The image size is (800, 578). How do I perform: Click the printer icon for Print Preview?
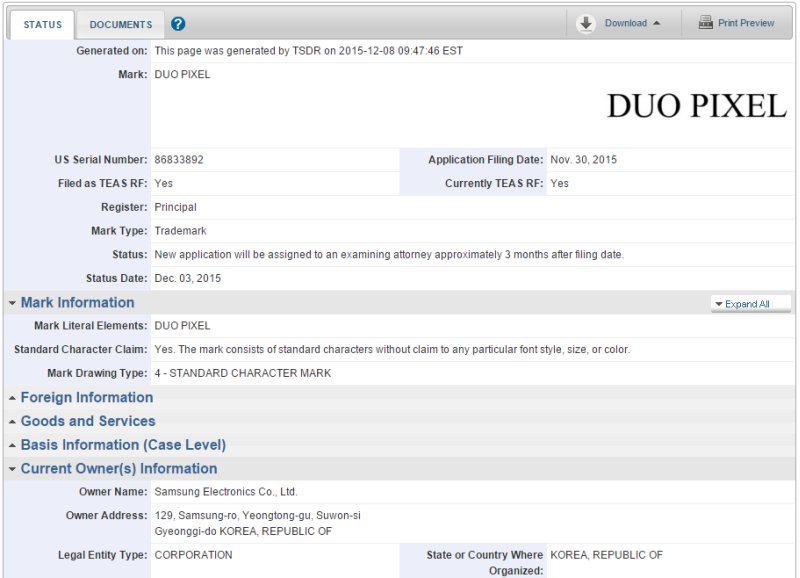coord(706,22)
